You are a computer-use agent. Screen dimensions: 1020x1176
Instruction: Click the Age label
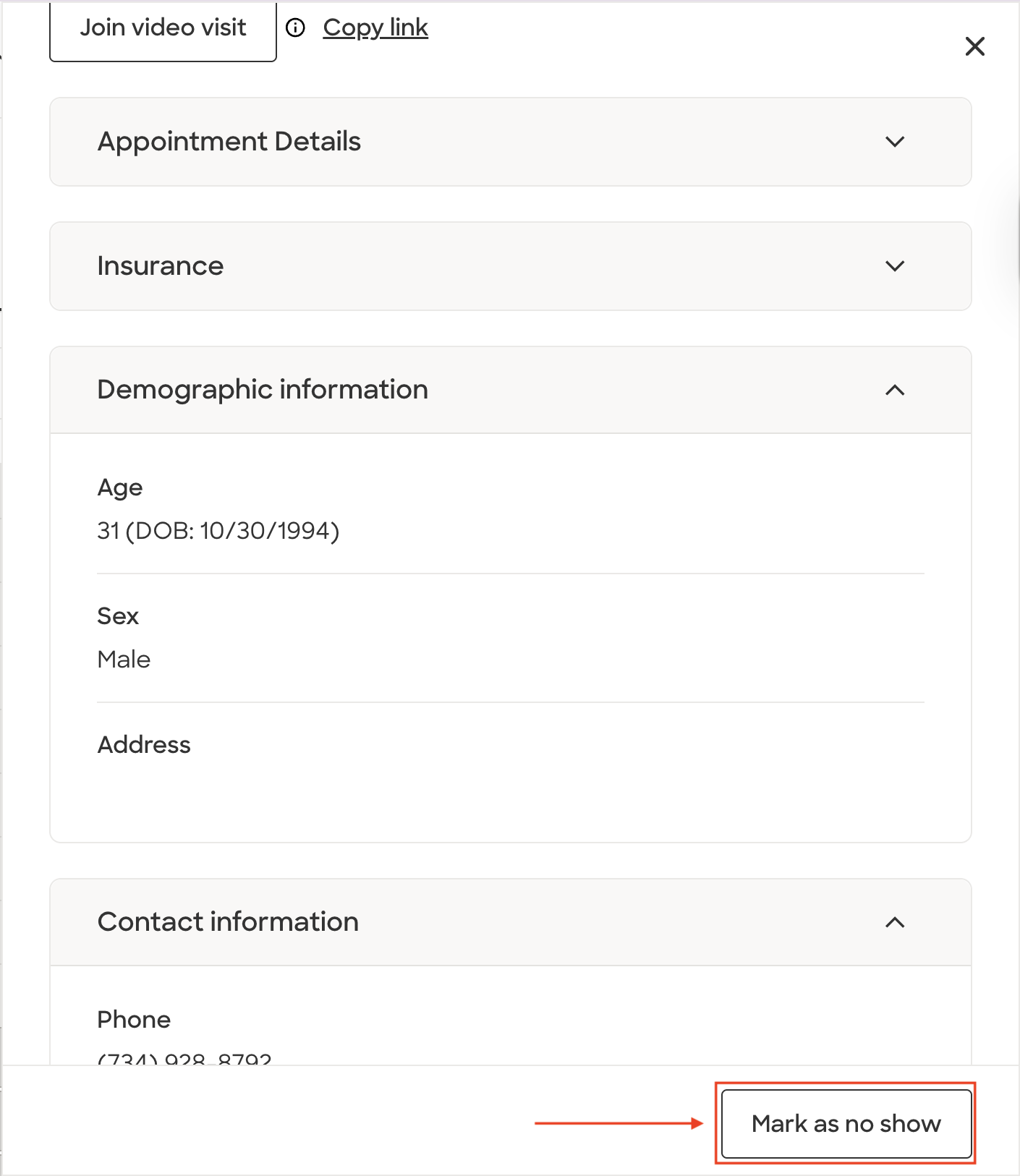point(120,488)
